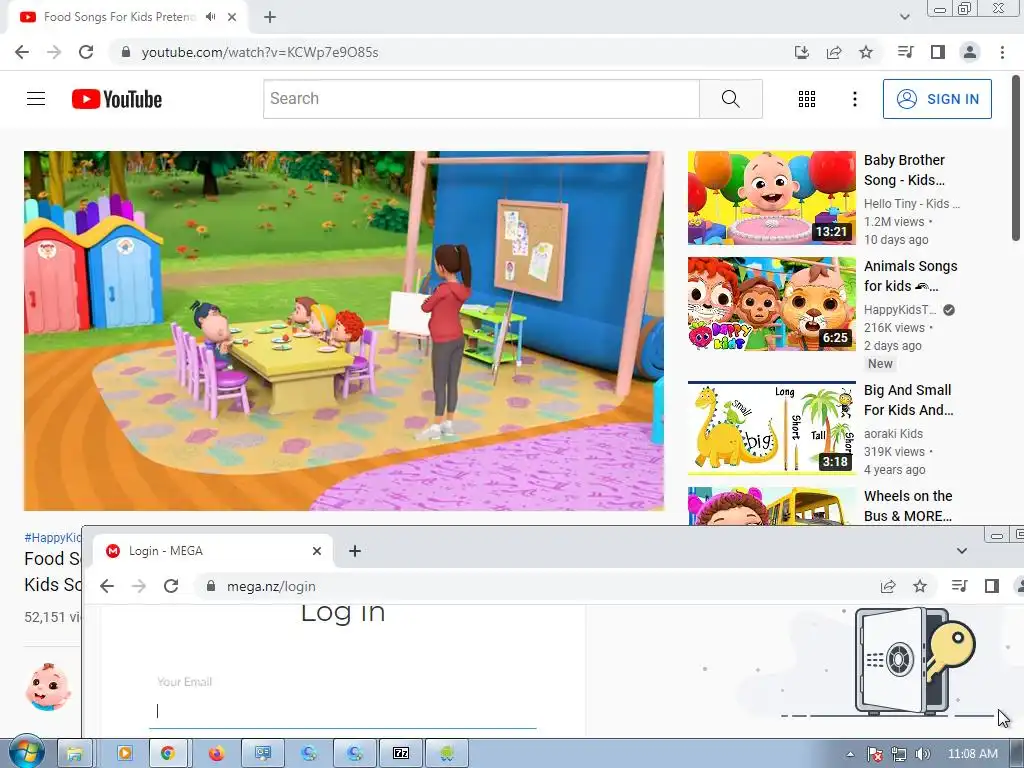Open the aoraki Kids channel name
The image size is (1024, 768).
[x=893, y=433]
